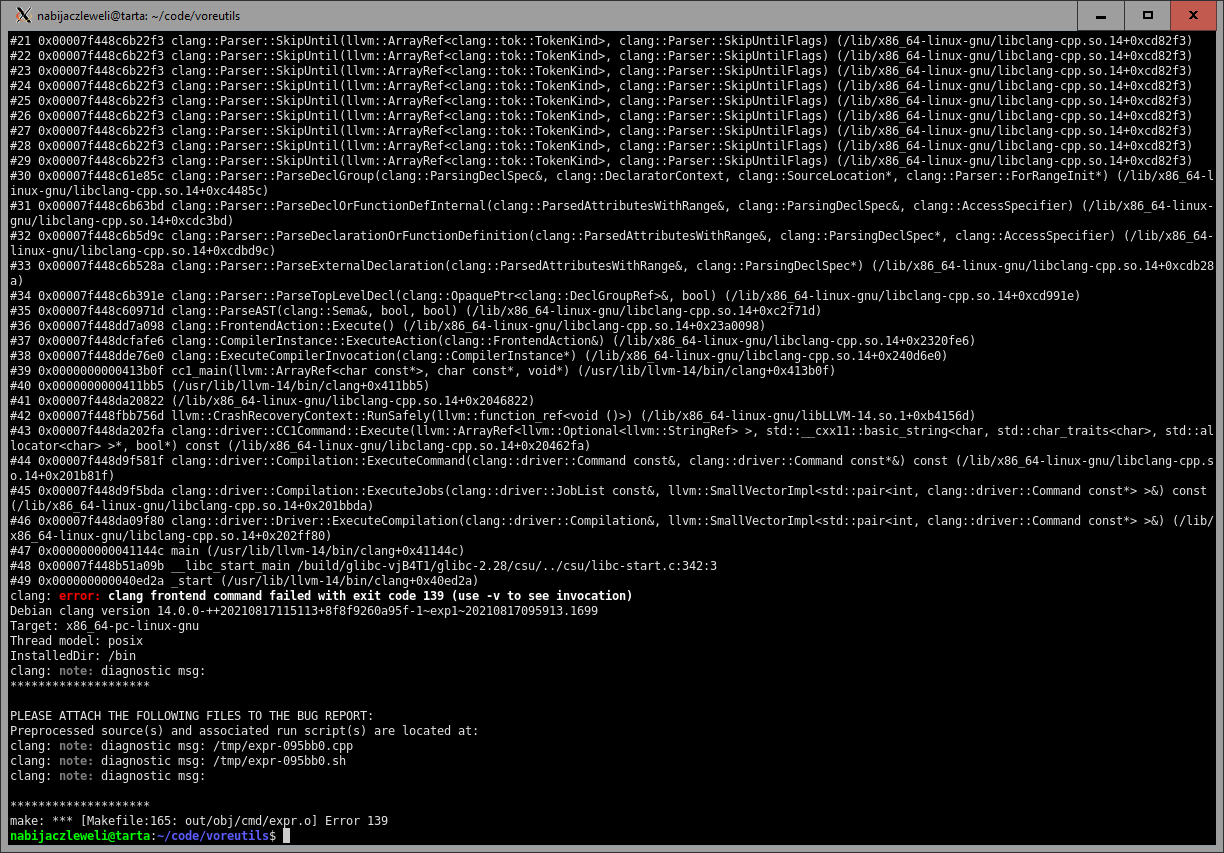
Task: Place cursor at the shell prompt block
Action: pos(287,836)
